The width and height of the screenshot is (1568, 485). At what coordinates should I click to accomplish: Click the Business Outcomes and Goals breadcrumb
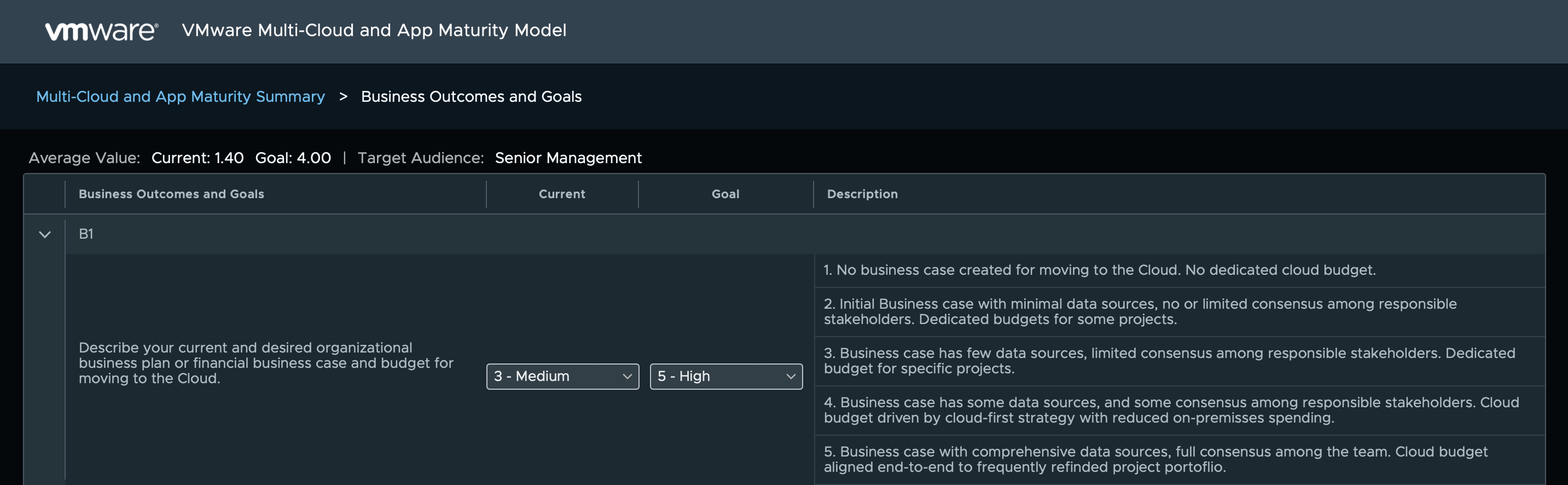click(471, 97)
